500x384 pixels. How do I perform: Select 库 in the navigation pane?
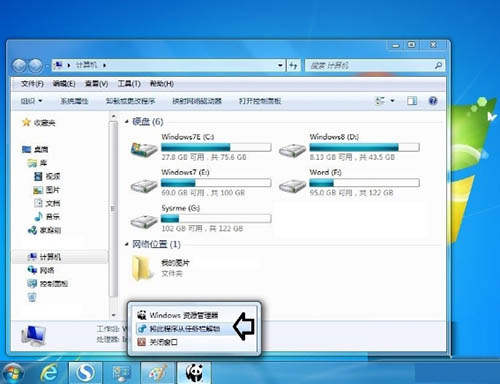(x=38, y=163)
